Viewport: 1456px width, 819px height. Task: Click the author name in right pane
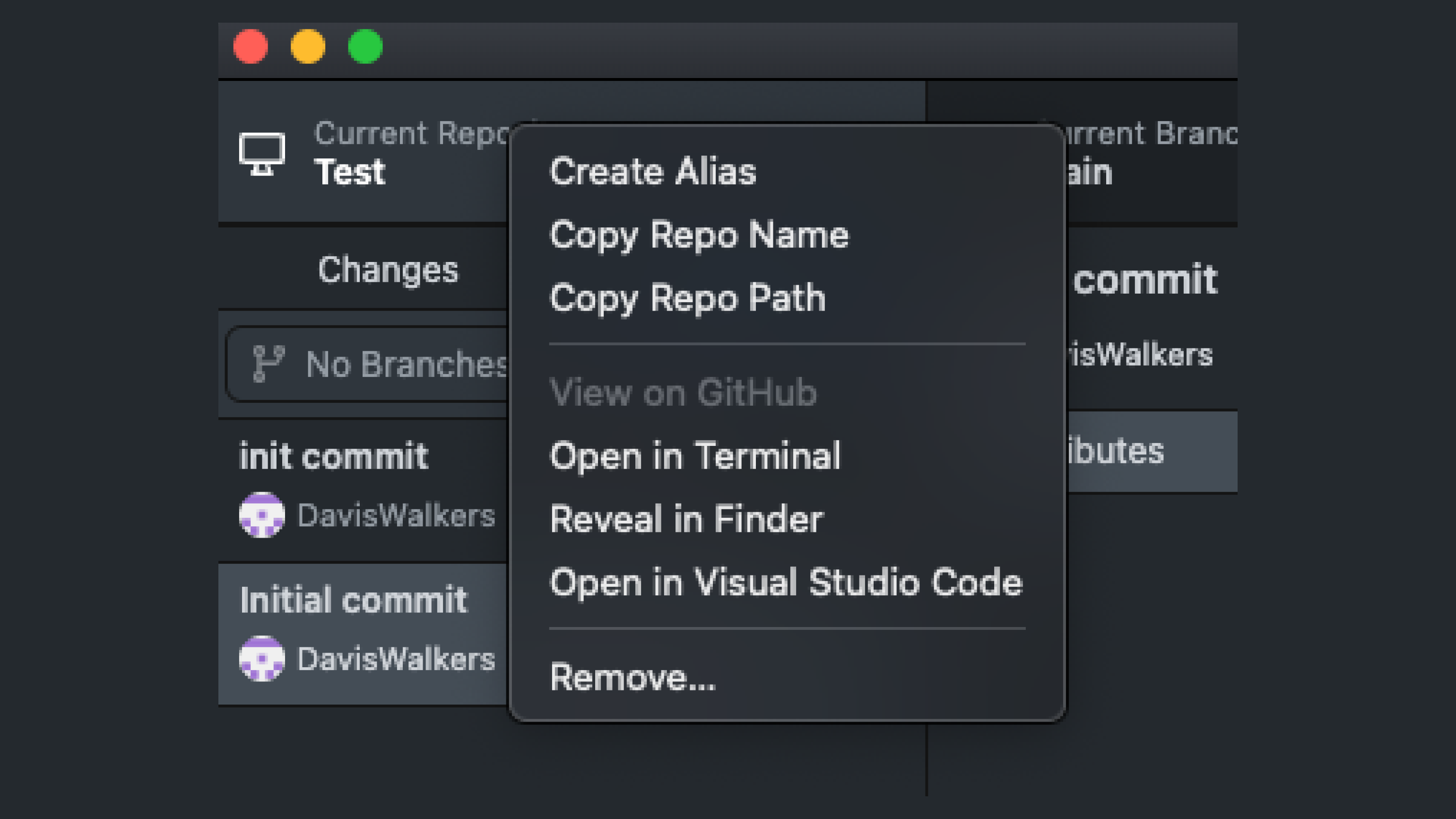pyautogui.click(x=1140, y=355)
